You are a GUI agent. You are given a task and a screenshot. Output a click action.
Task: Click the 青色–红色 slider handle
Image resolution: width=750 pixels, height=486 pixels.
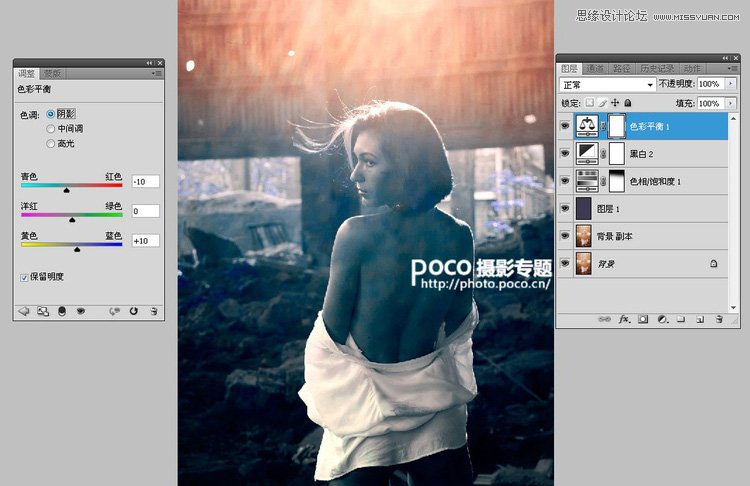[x=66, y=190]
